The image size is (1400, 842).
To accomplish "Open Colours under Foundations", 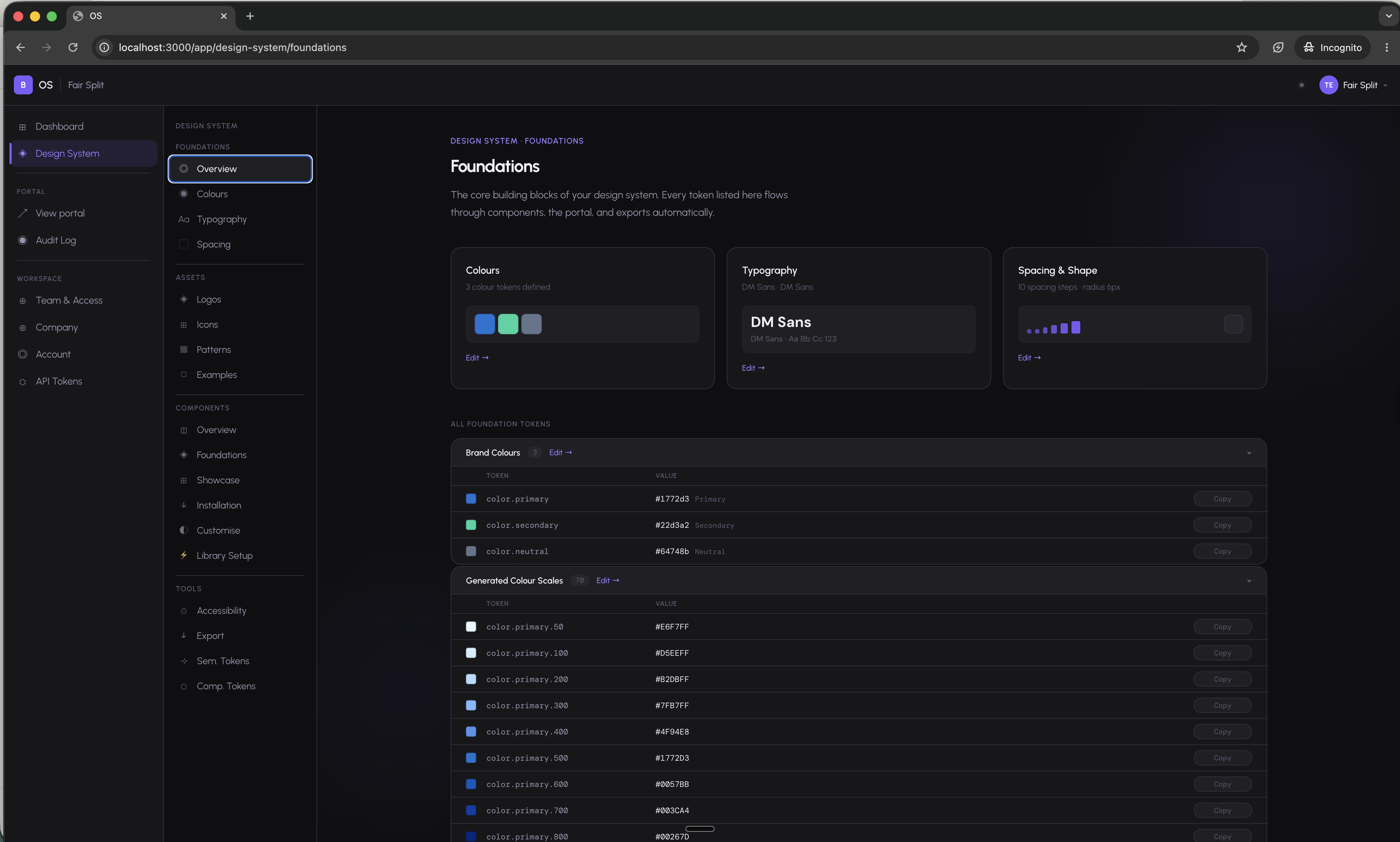I will [x=240, y=194].
